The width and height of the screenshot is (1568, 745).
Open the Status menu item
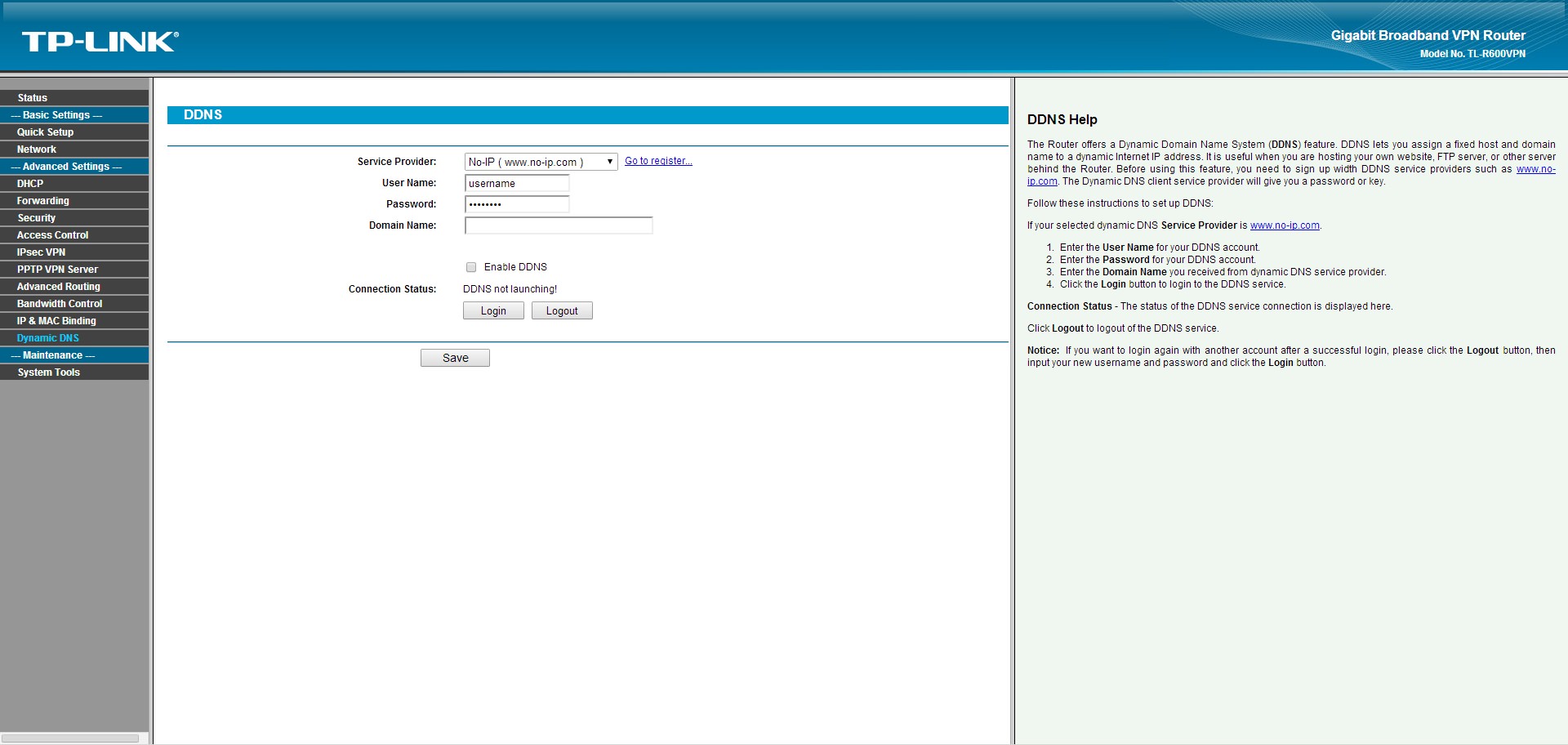[74, 98]
